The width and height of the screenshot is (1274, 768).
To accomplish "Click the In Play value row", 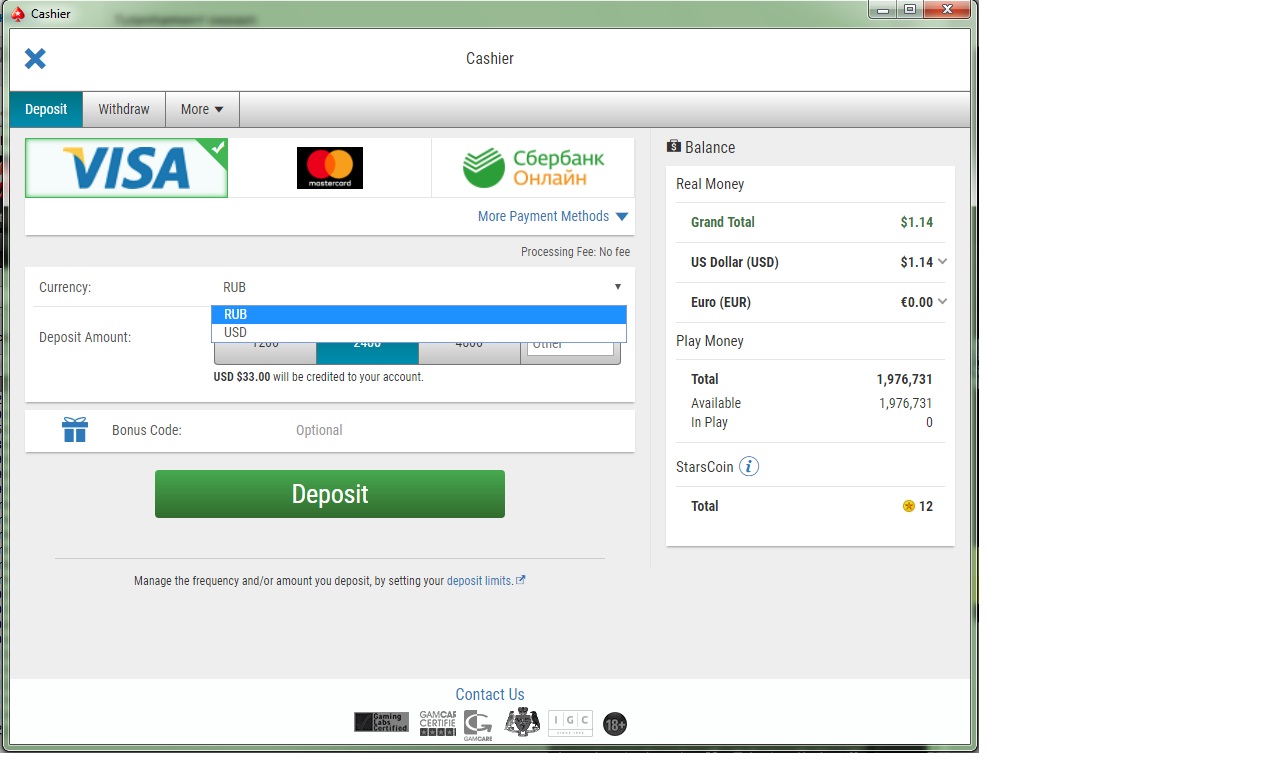I will [x=811, y=422].
